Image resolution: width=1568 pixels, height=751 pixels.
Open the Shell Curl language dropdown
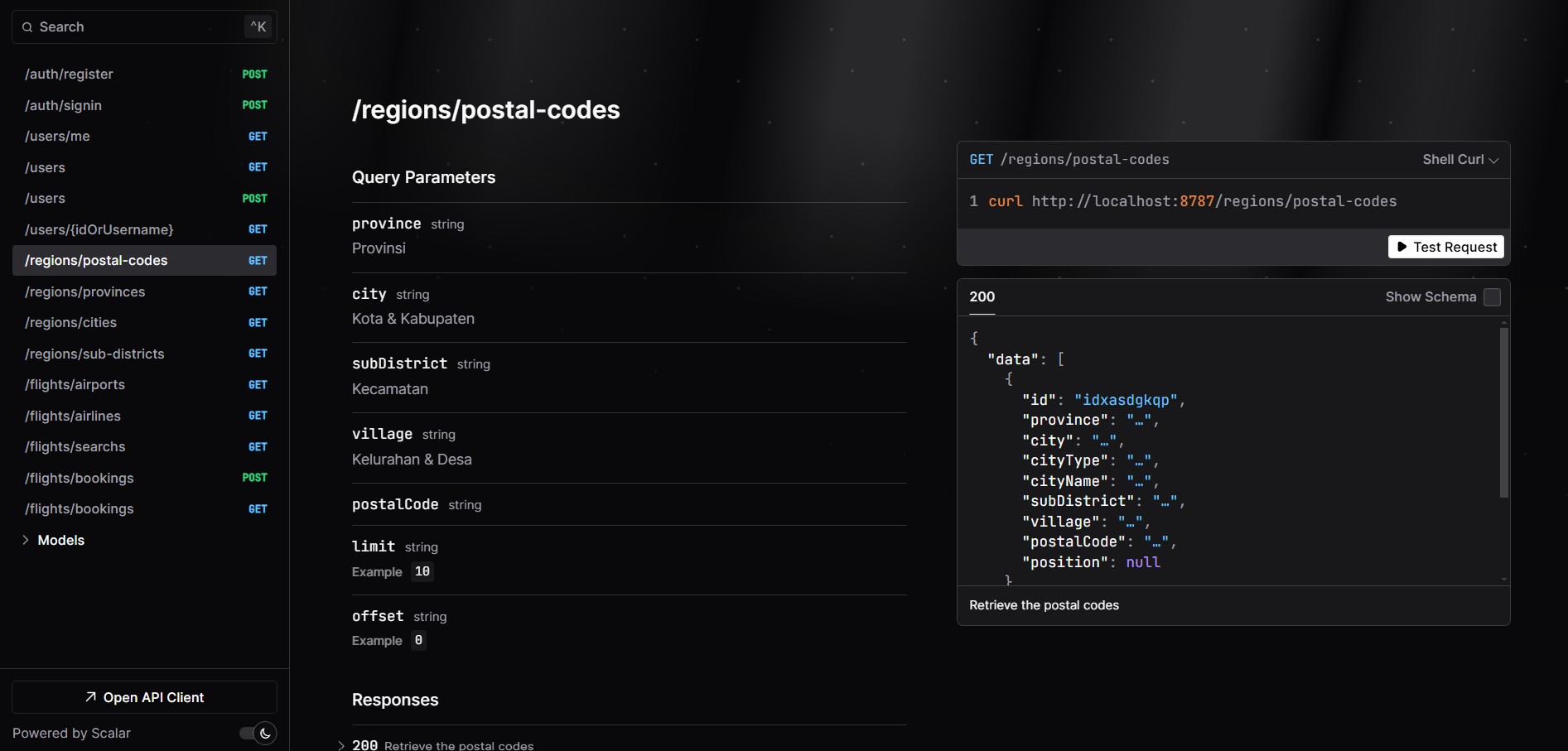(x=1459, y=160)
